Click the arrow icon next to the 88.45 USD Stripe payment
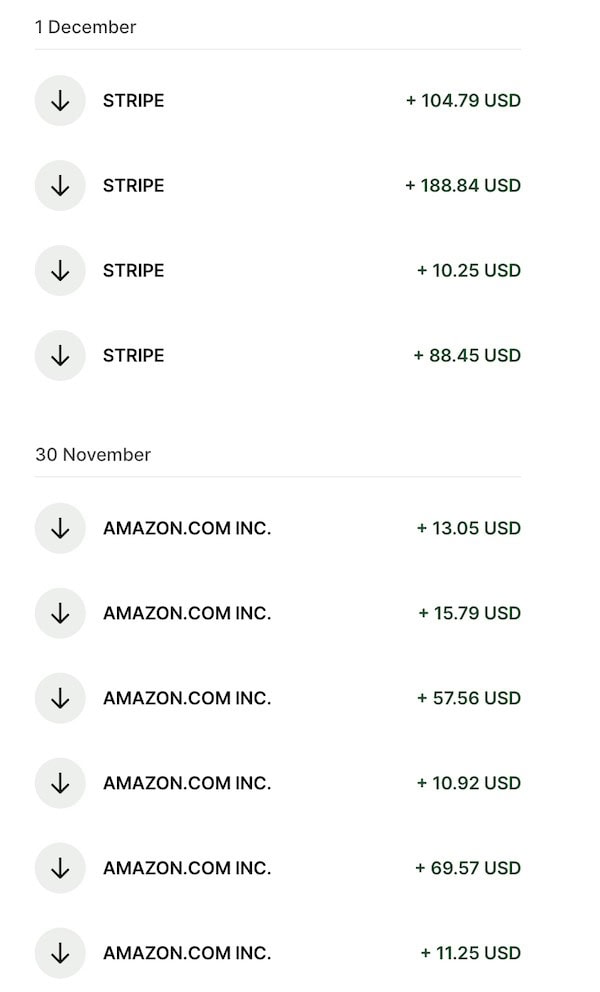 [60, 356]
